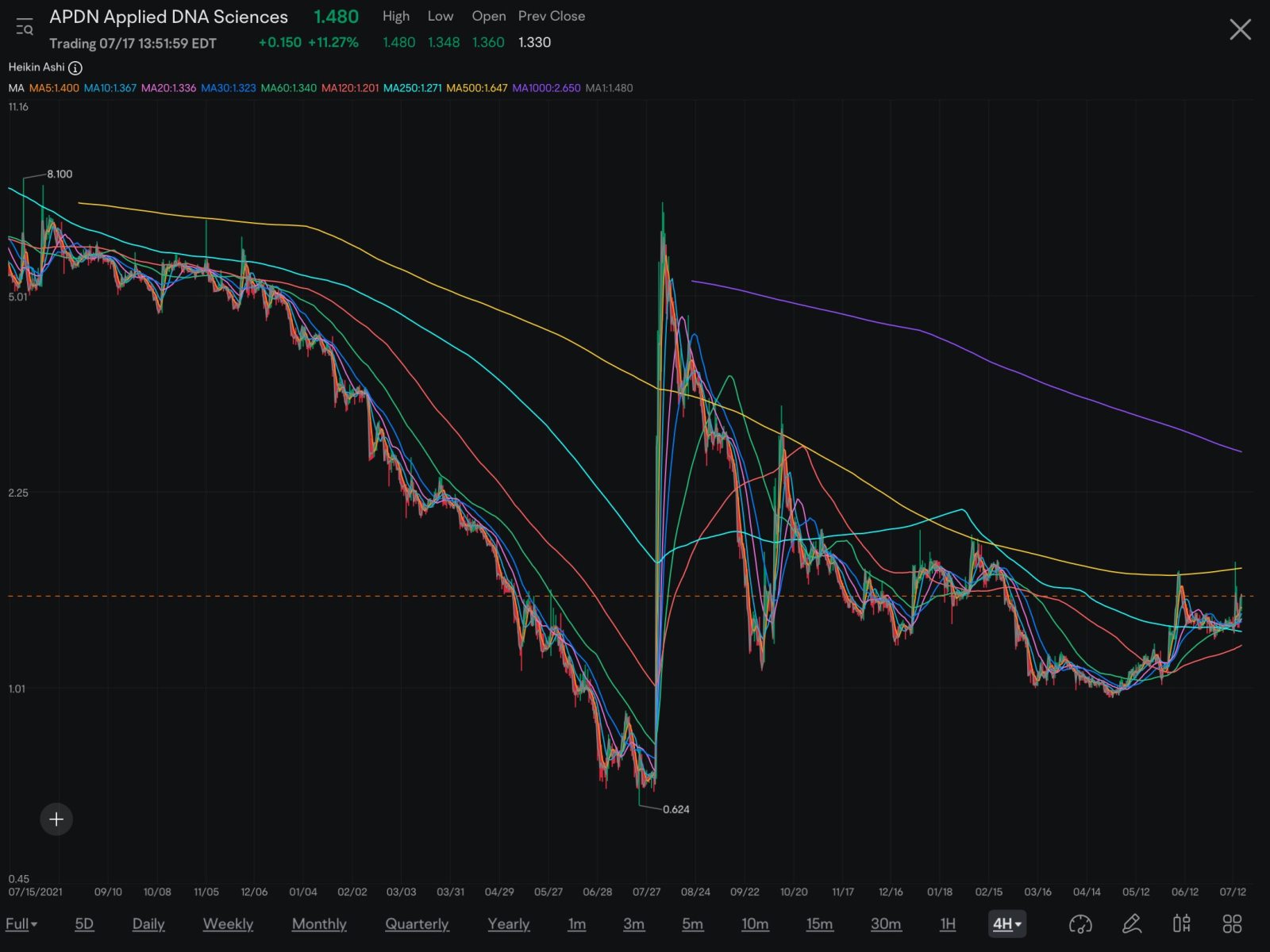Expand the Full range dropdown

pyautogui.click(x=21, y=923)
